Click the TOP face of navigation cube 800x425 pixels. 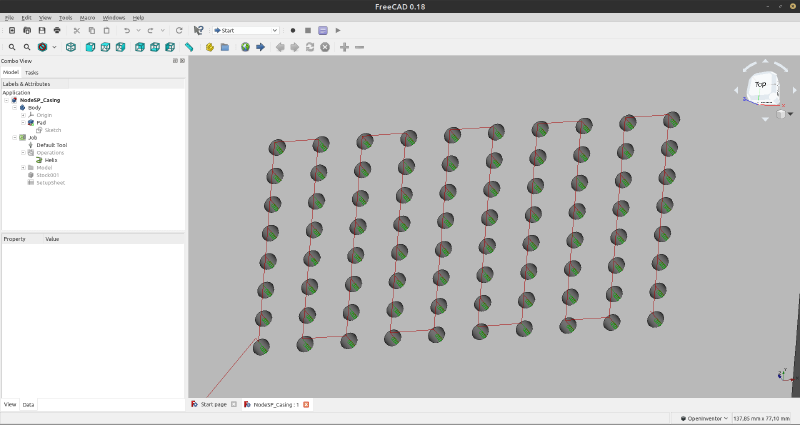point(761,86)
